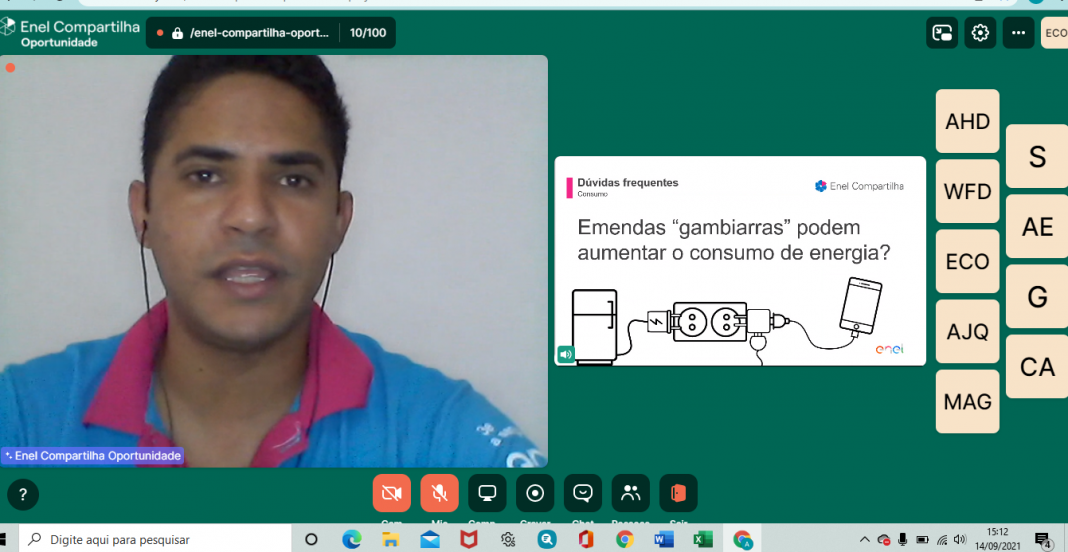Select the ECO tile in participant column
The height and width of the screenshot is (552, 1068).
click(x=967, y=262)
